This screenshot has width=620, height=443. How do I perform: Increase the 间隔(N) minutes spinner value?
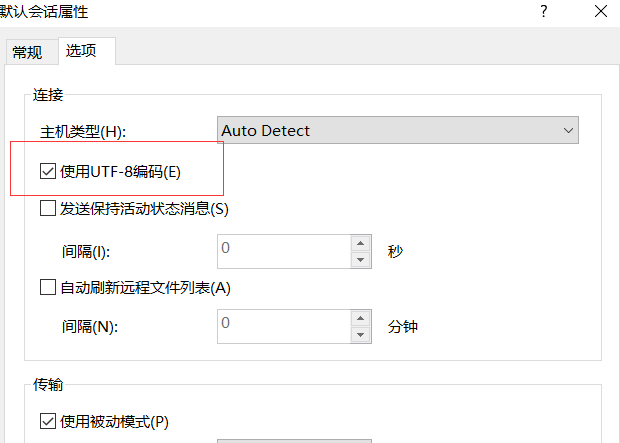[361, 318]
